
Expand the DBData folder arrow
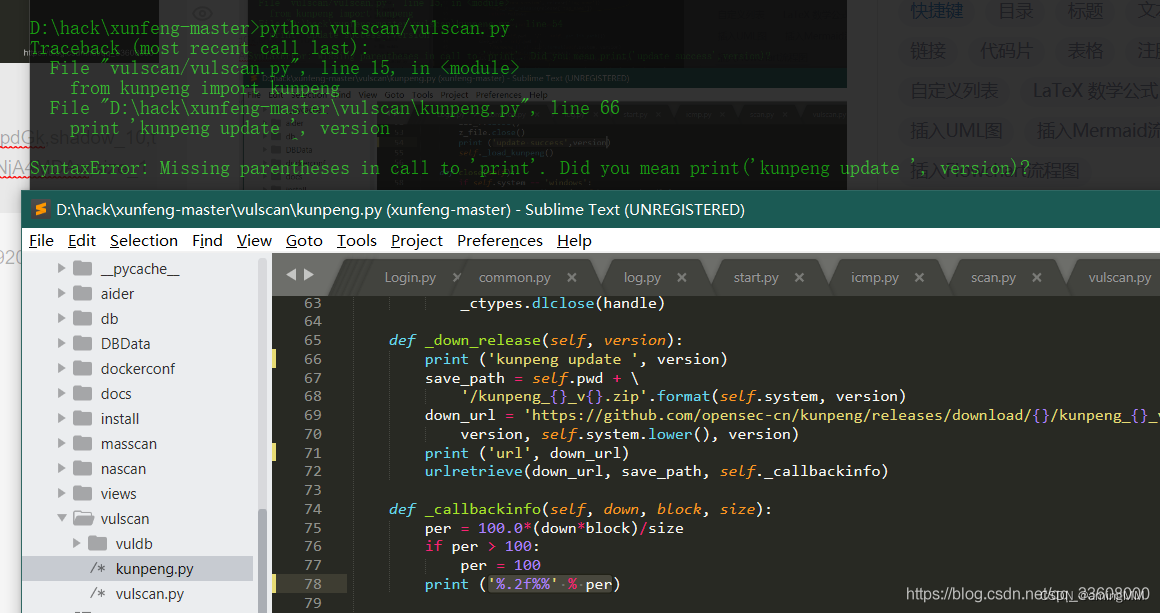pos(61,343)
